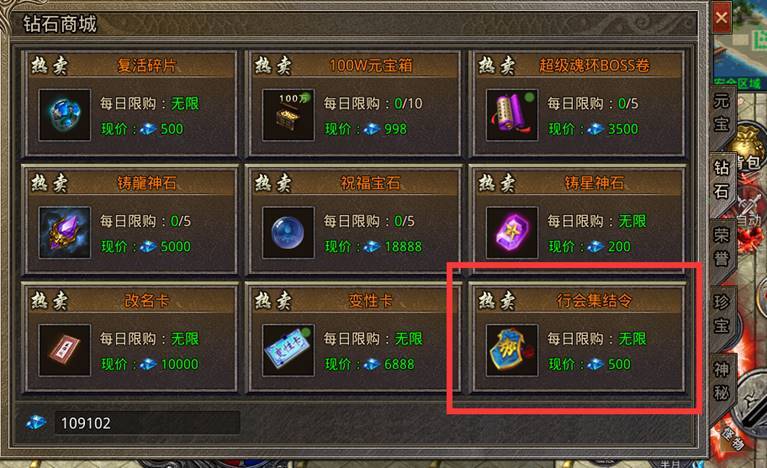Viewport: 767px width, 468px height.
Task: Click the diamond balance field showing 109102
Action: tap(147, 423)
